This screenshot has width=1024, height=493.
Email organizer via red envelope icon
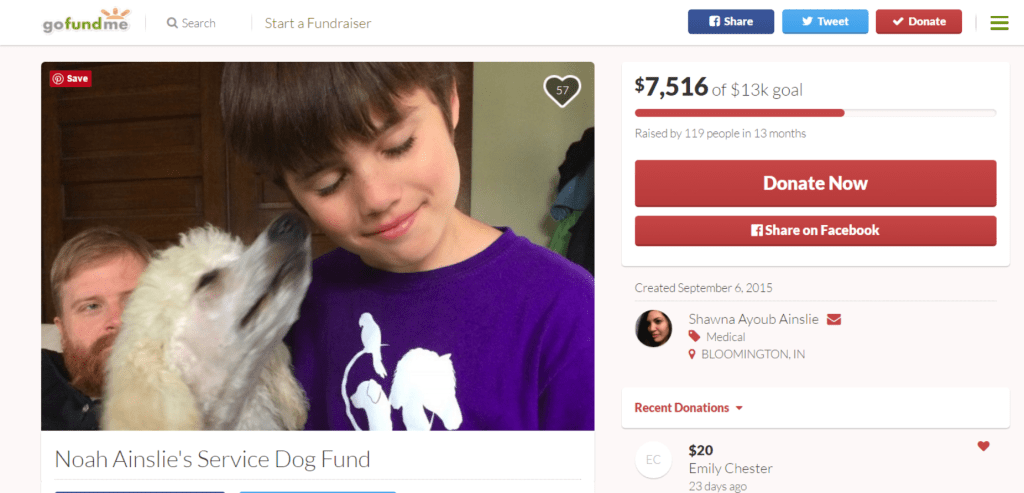(x=834, y=319)
